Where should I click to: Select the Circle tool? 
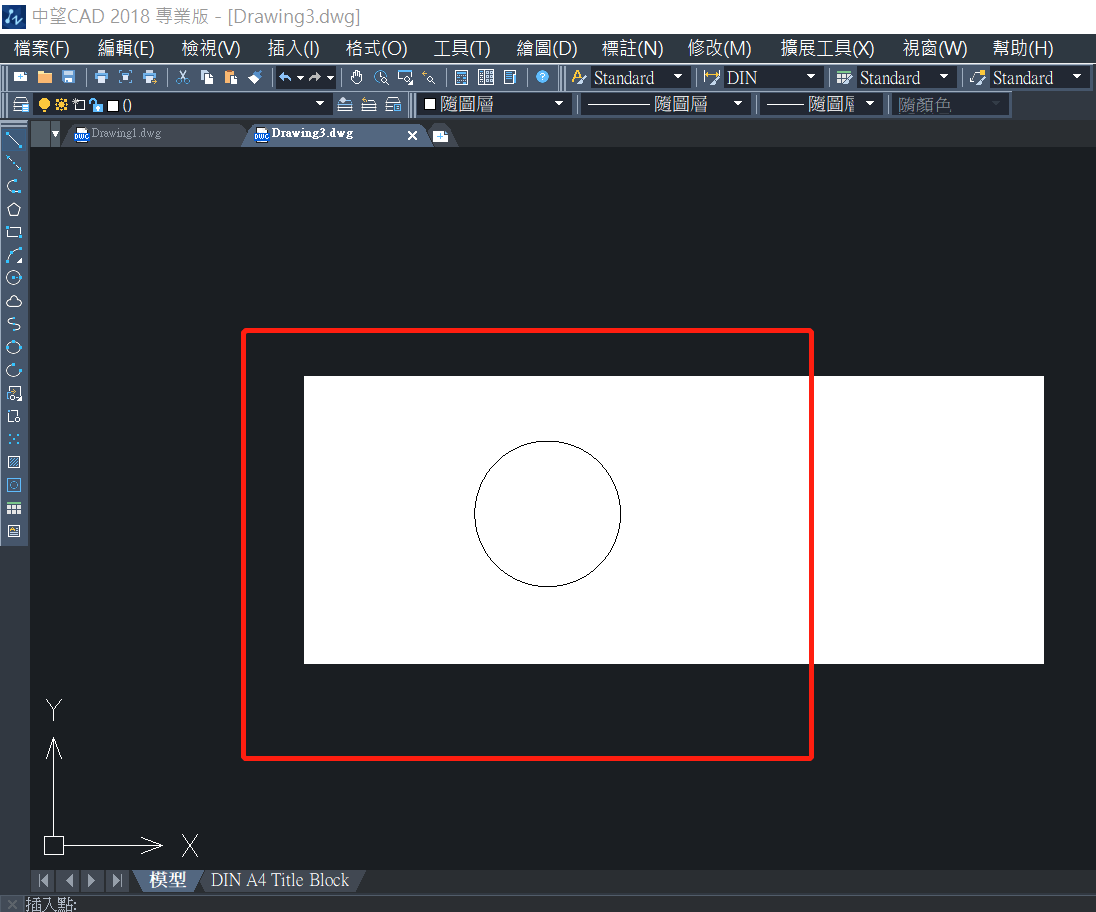pos(14,278)
